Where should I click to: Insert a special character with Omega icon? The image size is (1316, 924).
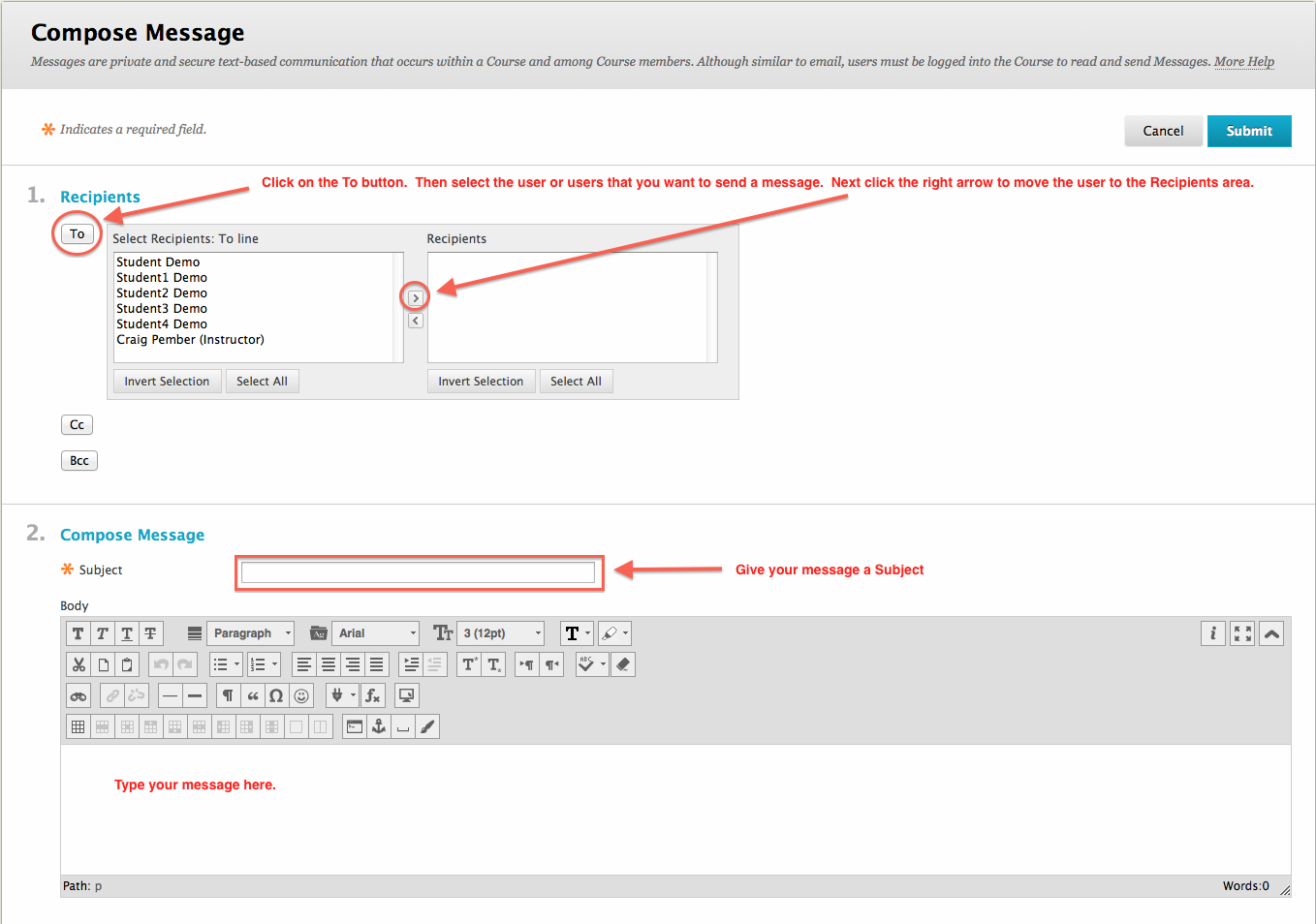coord(276,695)
